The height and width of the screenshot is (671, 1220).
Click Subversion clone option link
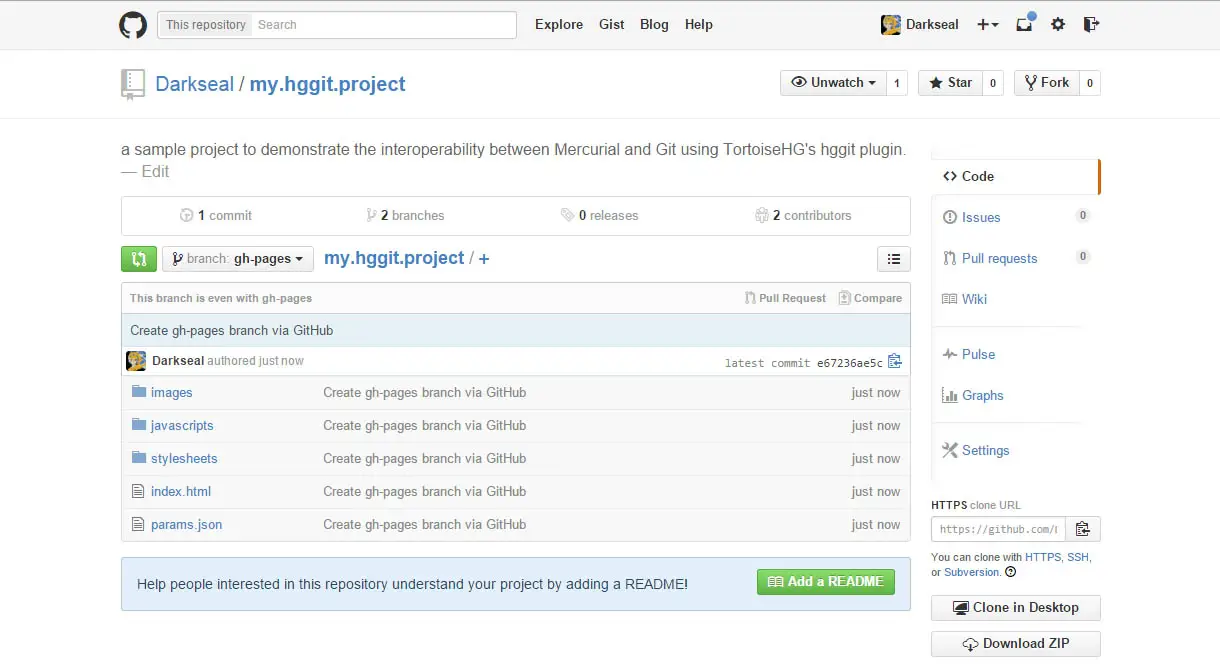pyautogui.click(x=971, y=572)
